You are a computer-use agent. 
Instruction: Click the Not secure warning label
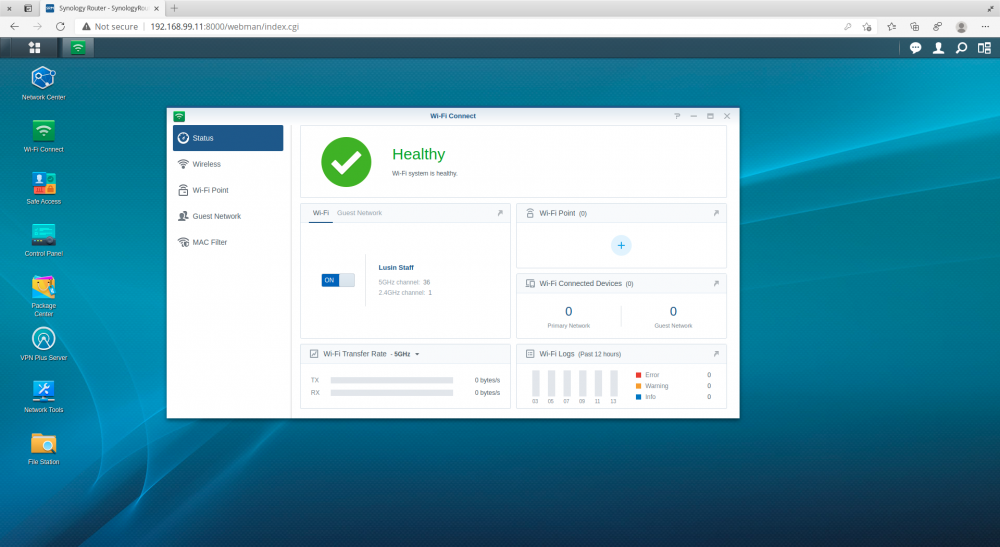click(110, 27)
